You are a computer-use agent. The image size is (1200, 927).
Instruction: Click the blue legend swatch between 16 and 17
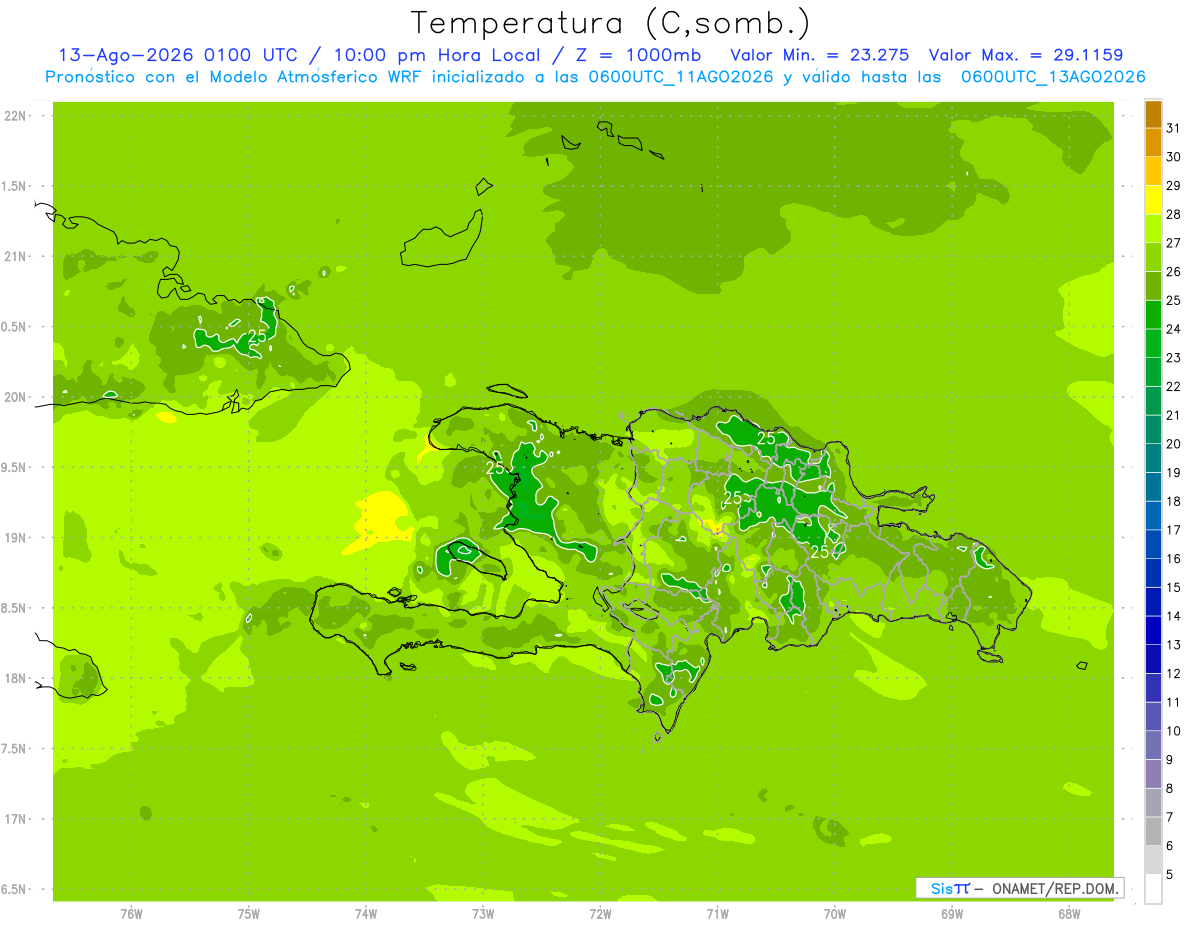(1153, 544)
